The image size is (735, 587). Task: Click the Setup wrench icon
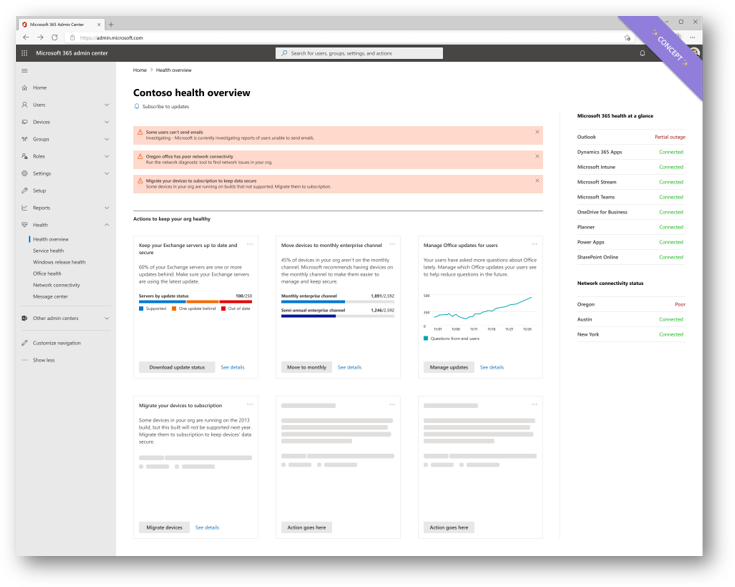coord(24,191)
